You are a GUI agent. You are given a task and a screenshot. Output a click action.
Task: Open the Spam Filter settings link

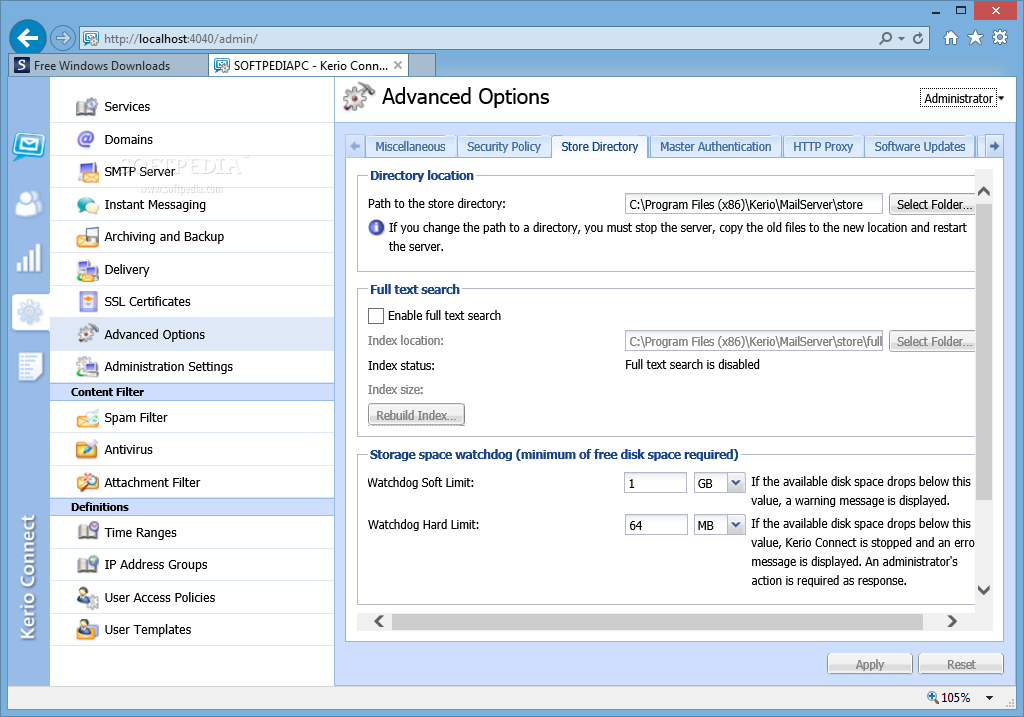tap(135, 418)
